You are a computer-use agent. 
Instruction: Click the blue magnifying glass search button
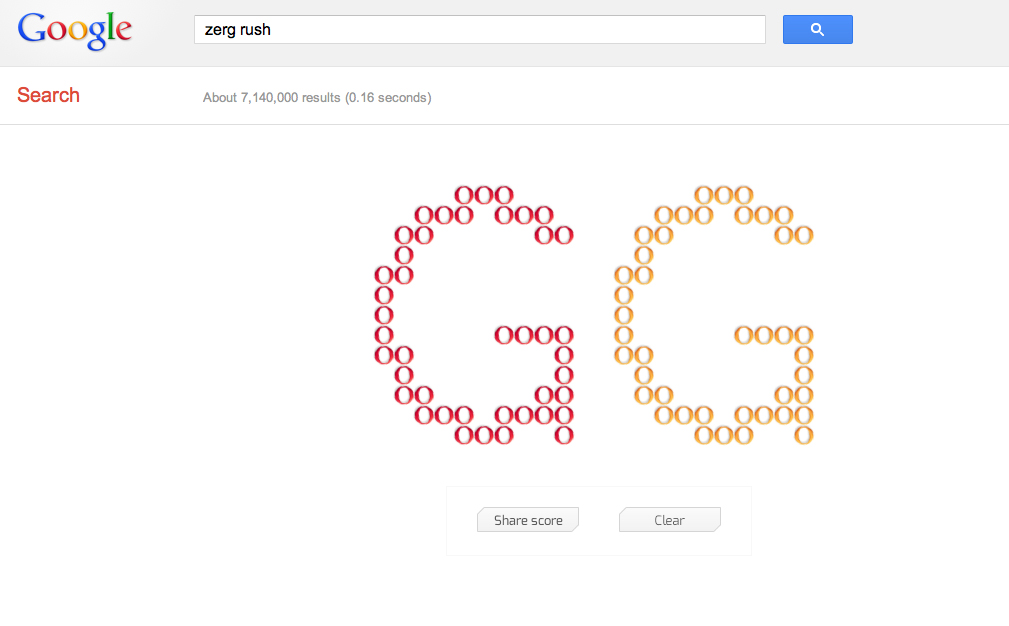pyautogui.click(x=817, y=30)
